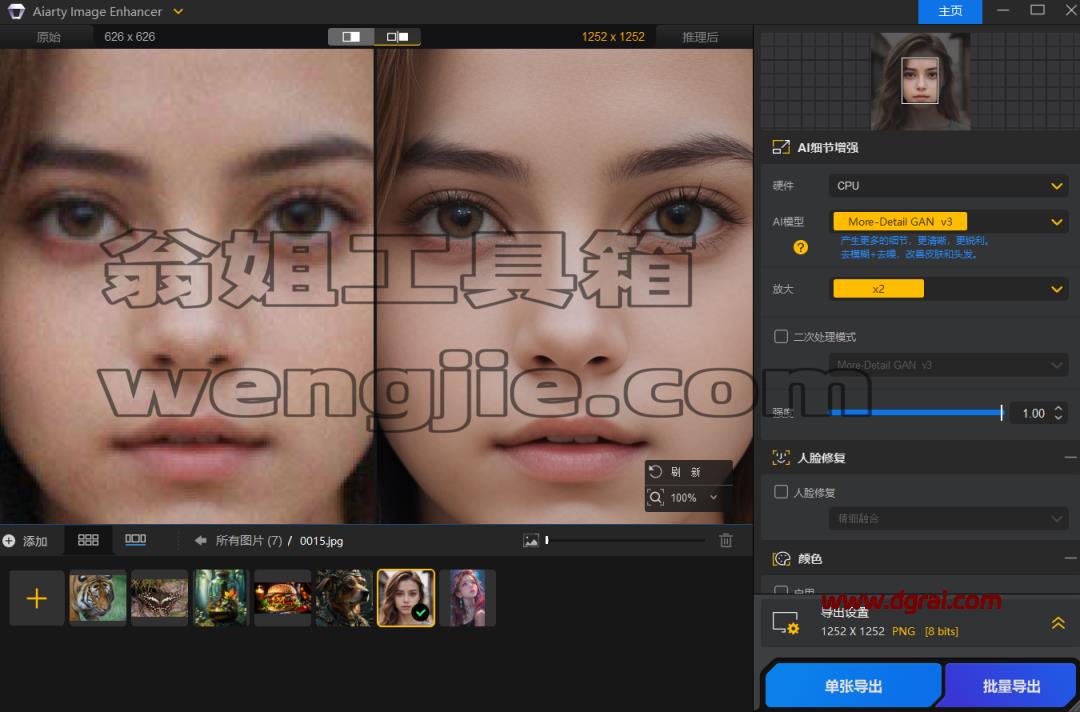Click the AI细节增强 panel icon
1080x712 pixels.
click(x=781, y=147)
